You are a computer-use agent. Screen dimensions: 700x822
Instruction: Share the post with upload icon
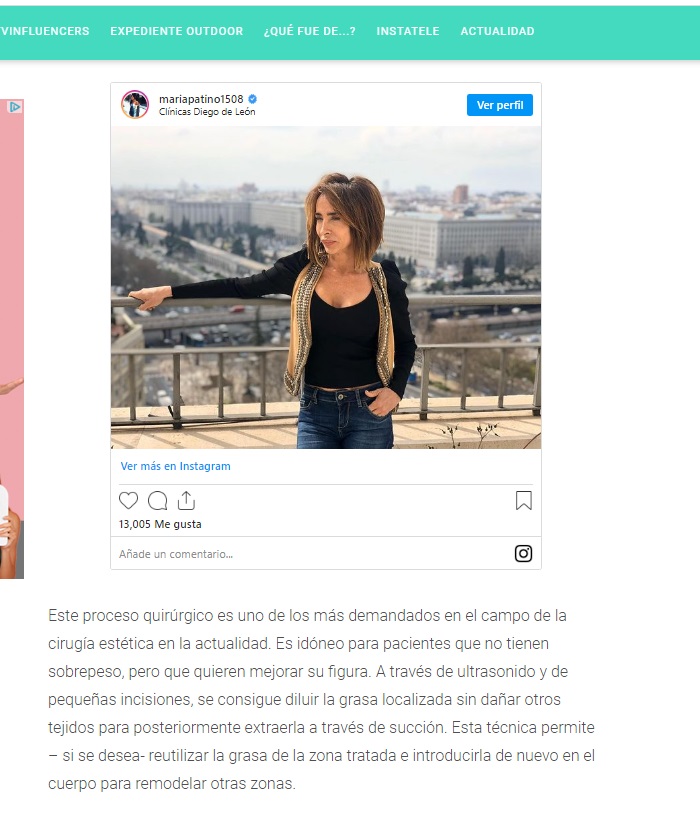186,501
